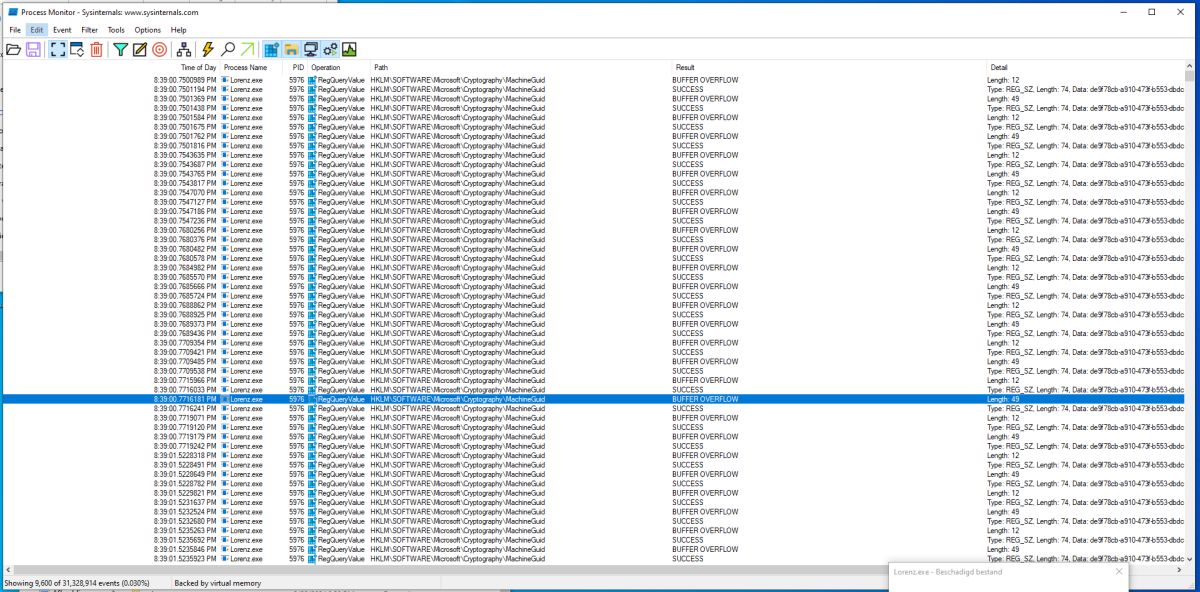Select the row timed 8:39:01.5235923
Image resolution: width=1200 pixels, height=592 pixels.
click(593, 558)
